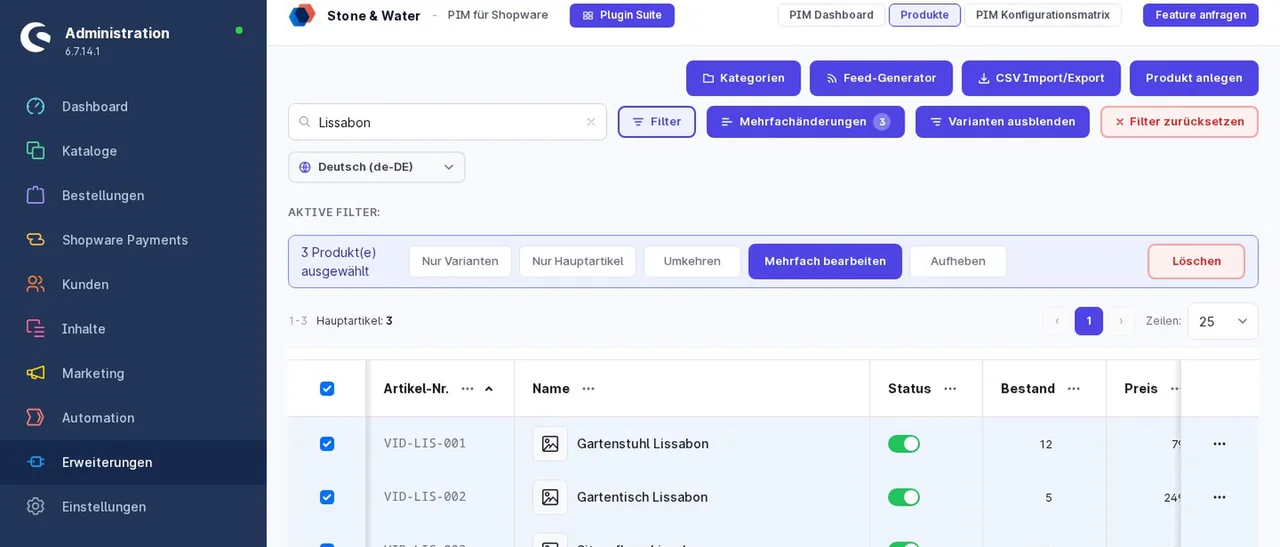This screenshot has height=547, width=1280.
Task: Open the Feed-Generator
Action: pyautogui.click(x=881, y=78)
